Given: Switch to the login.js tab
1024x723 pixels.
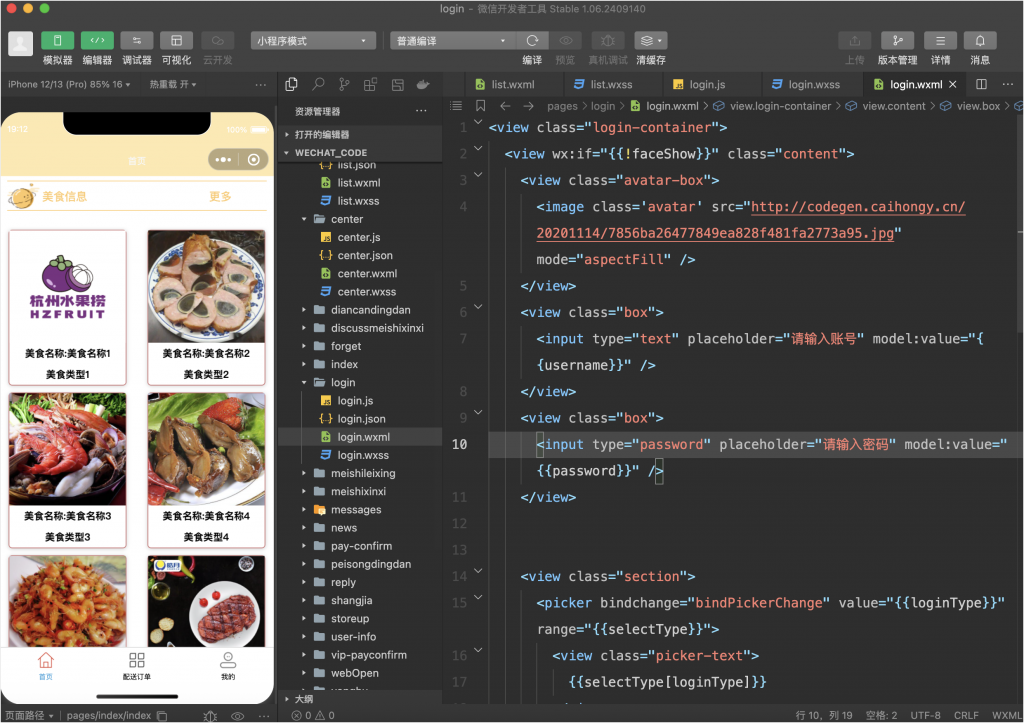Looking at the screenshot, I should click(706, 85).
